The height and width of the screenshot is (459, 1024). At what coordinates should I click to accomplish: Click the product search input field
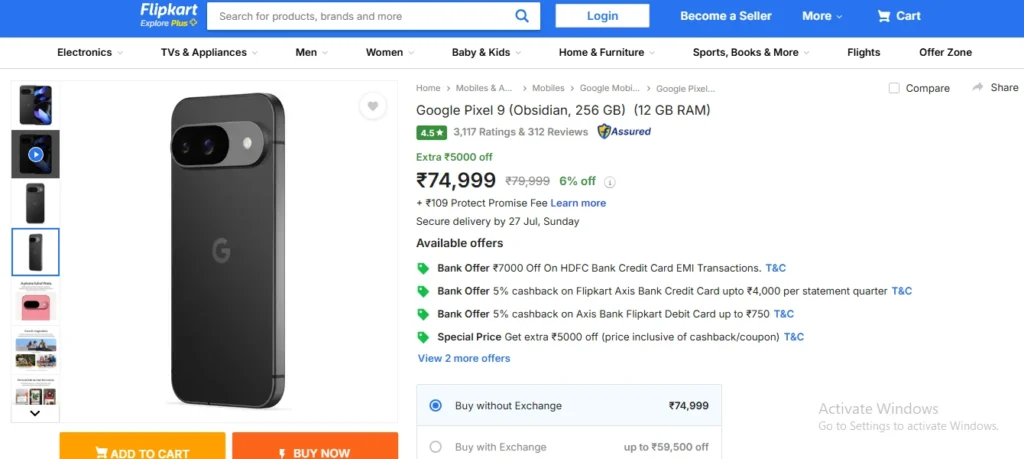(x=362, y=16)
